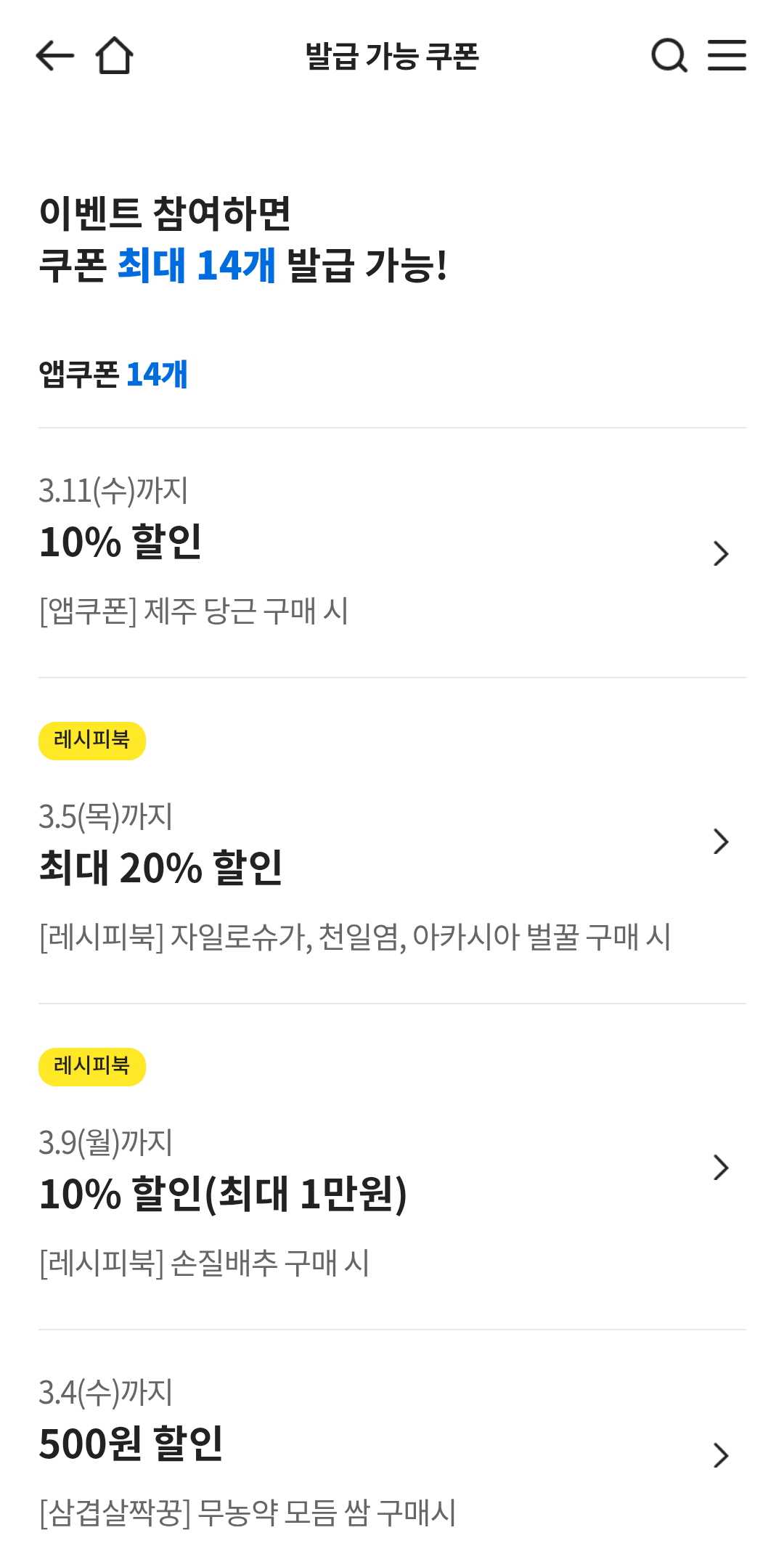Tap 레시피북 badge above 손질배추 coupon
The width and height of the screenshot is (784, 1546).
pos(92,1067)
